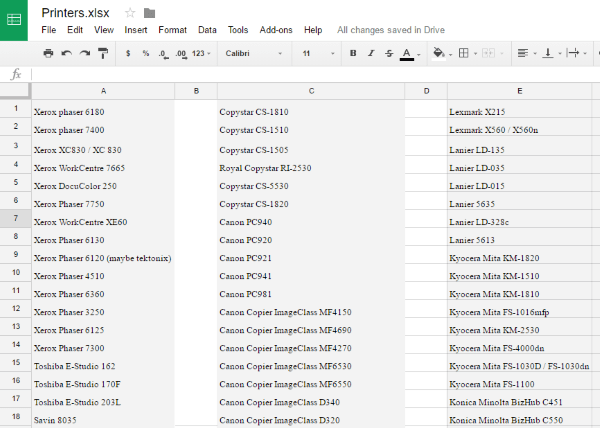Select cell 'Canon Copier ImageClass D340'
The image size is (600, 428).
pyautogui.click(x=311, y=399)
